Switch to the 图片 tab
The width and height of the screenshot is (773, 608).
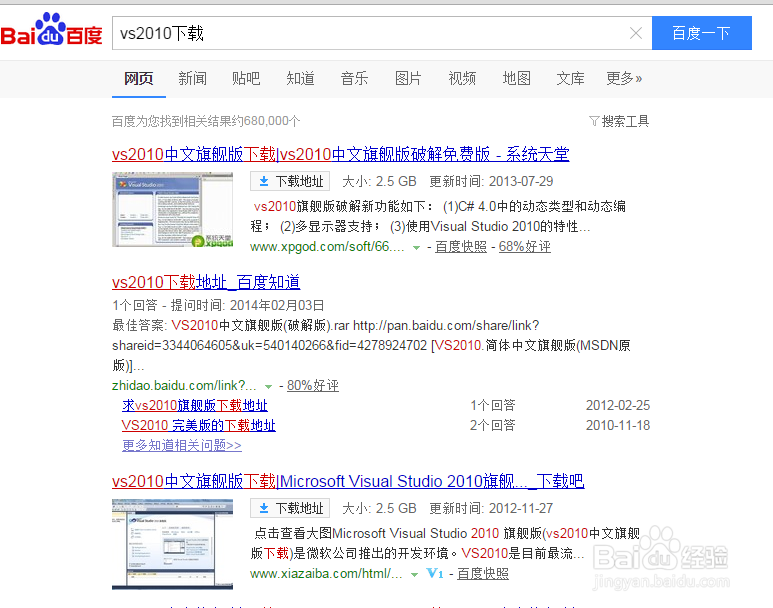point(408,78)
